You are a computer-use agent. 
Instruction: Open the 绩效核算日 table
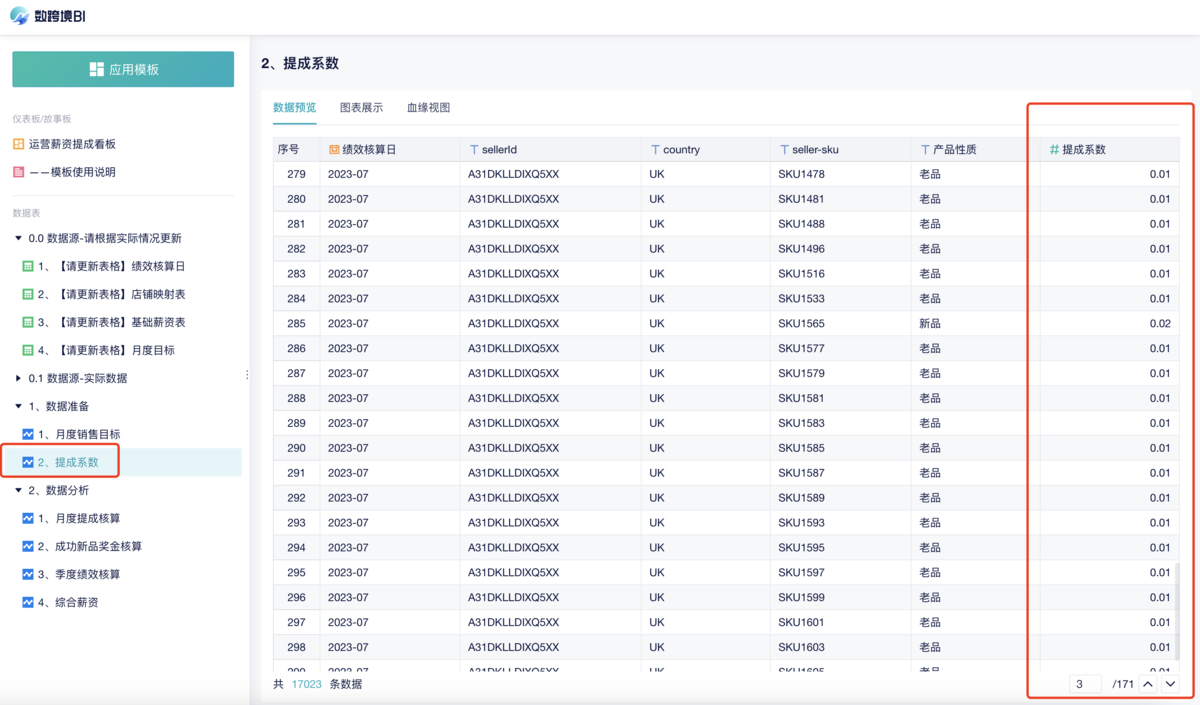(x=111, y=266)
